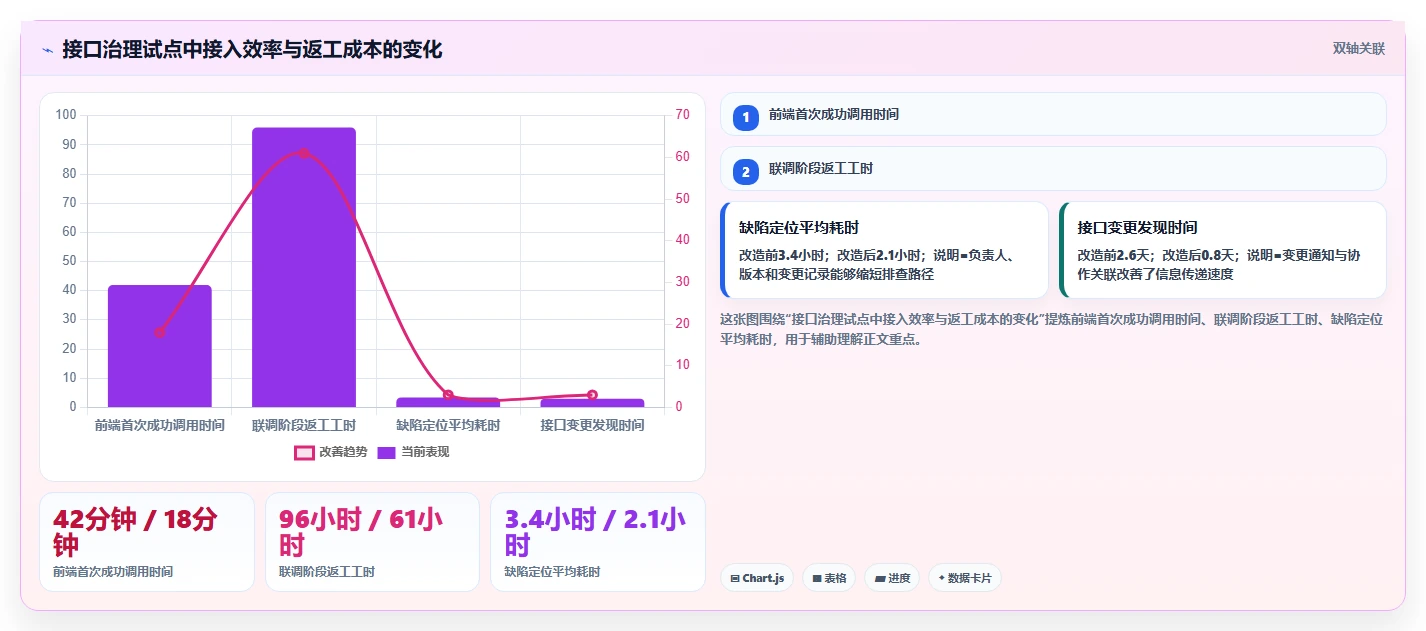Click the 表格 tag

pyautogui.click(x=829, y=578)
